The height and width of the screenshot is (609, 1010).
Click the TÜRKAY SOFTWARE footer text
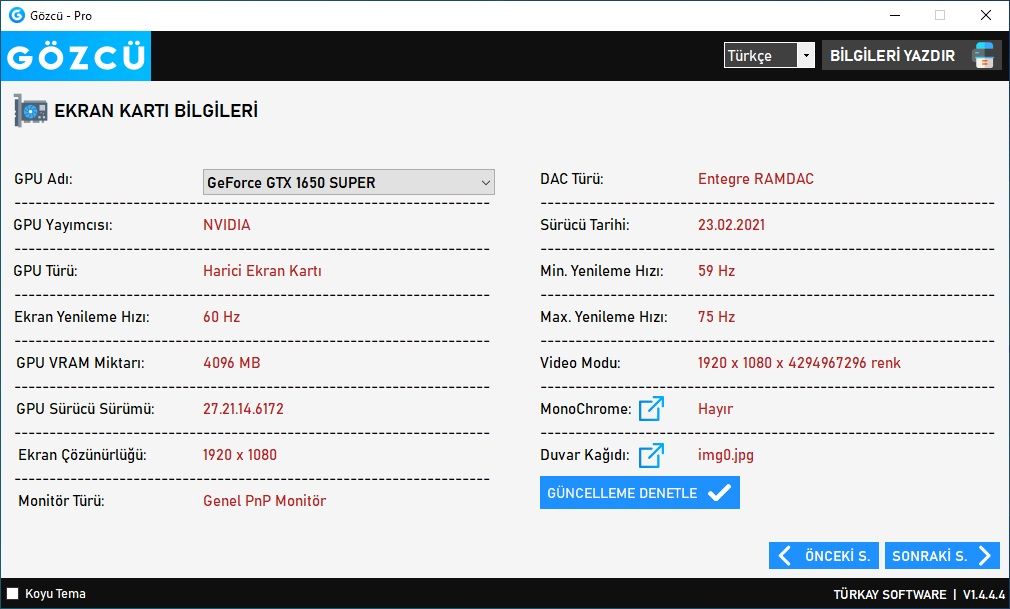coord(890,594)
